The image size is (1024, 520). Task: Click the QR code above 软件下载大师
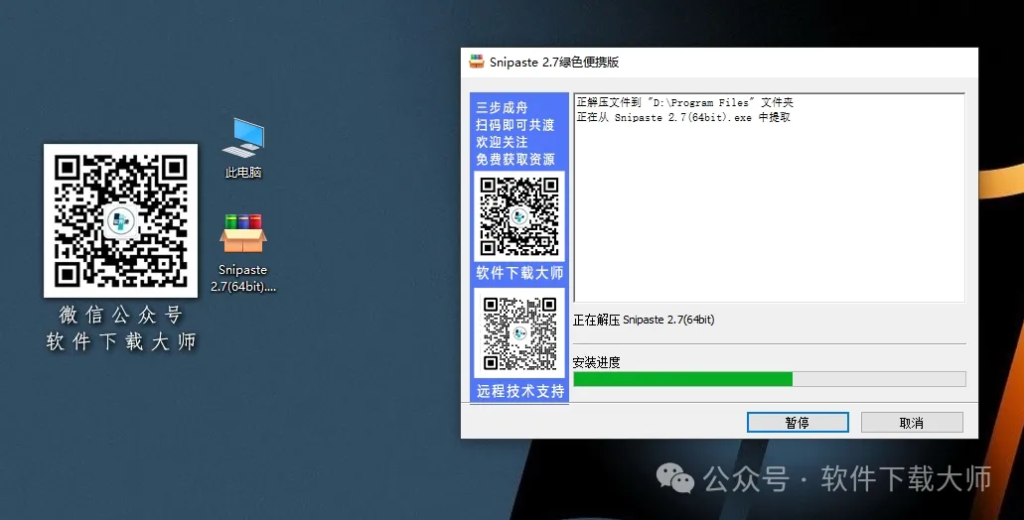click(x=519, y=216)
